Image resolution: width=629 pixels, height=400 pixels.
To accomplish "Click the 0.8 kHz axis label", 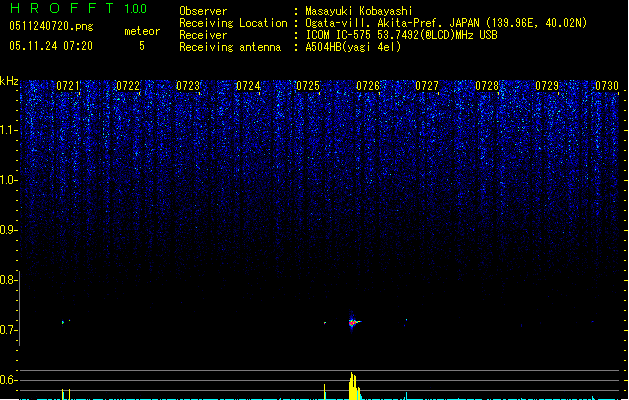I will [x=8, y=280].
